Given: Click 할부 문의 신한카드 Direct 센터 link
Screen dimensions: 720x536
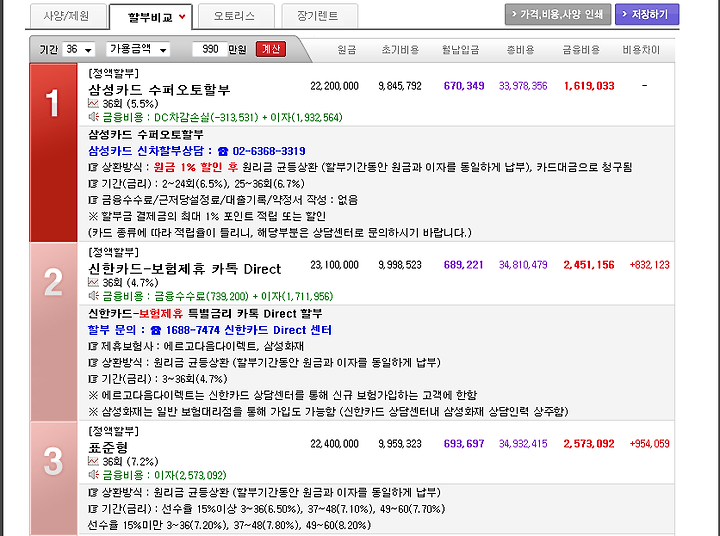Looking at the screenshot, I should tap(209, 330).
